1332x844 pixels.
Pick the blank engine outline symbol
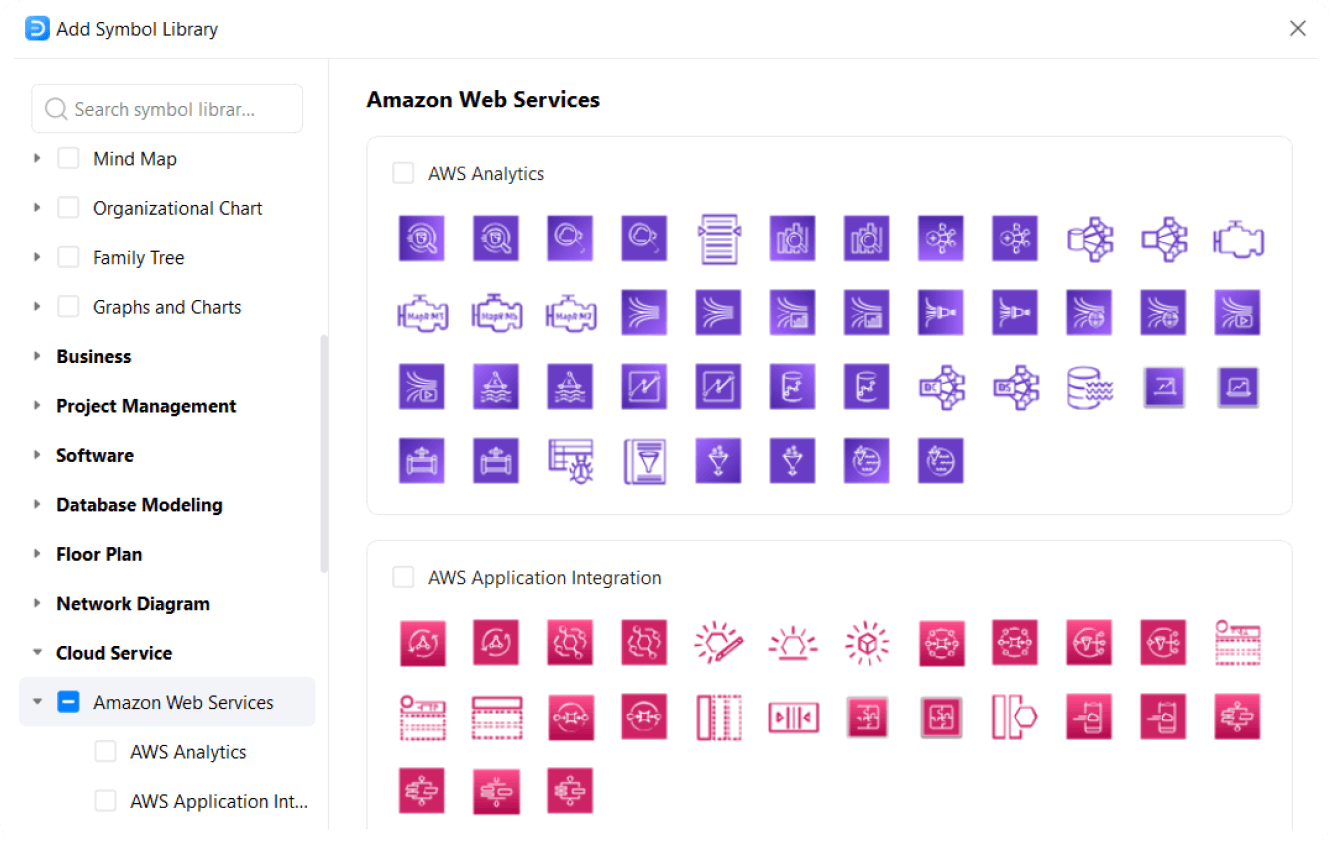pyautogui.click(x=1239, y=239)
